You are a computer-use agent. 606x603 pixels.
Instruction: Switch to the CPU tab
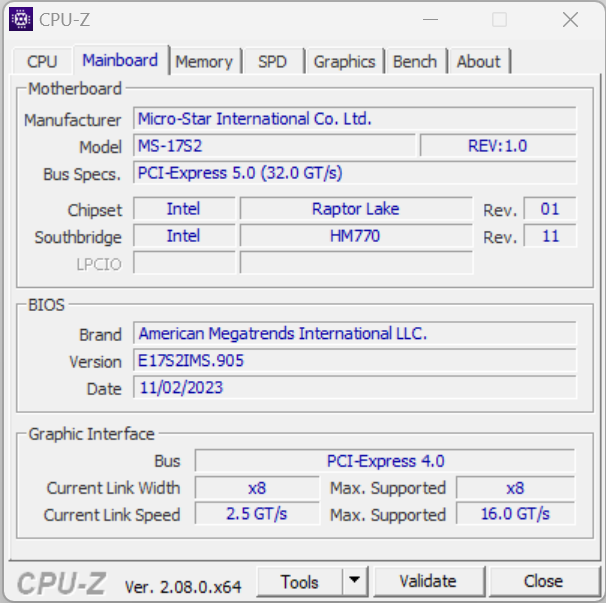point(42,61)
